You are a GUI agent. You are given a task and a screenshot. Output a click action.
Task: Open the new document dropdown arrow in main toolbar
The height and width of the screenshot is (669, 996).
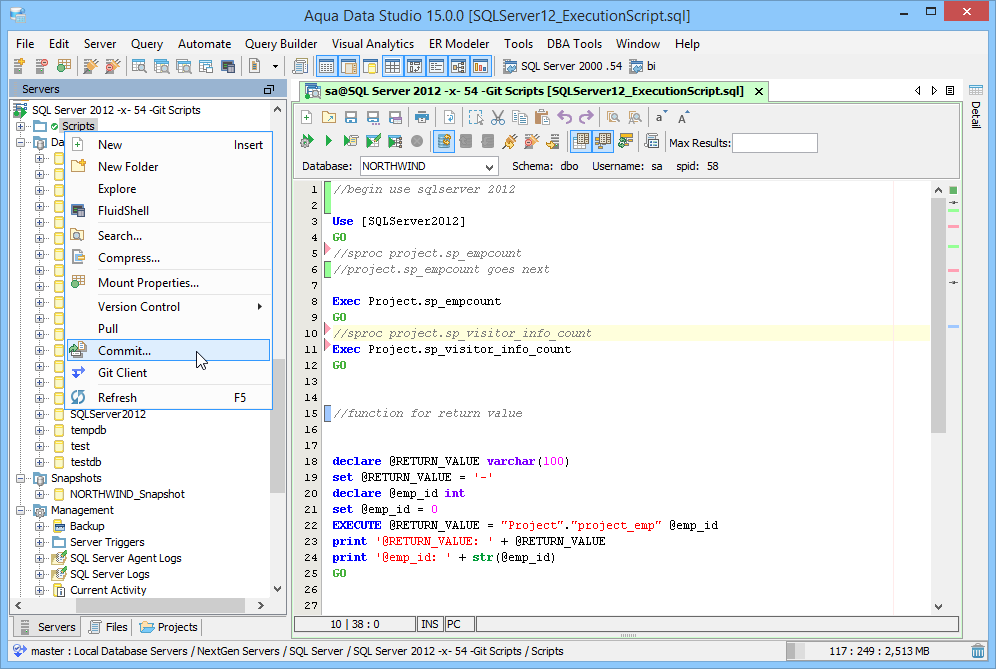[275, 66]
